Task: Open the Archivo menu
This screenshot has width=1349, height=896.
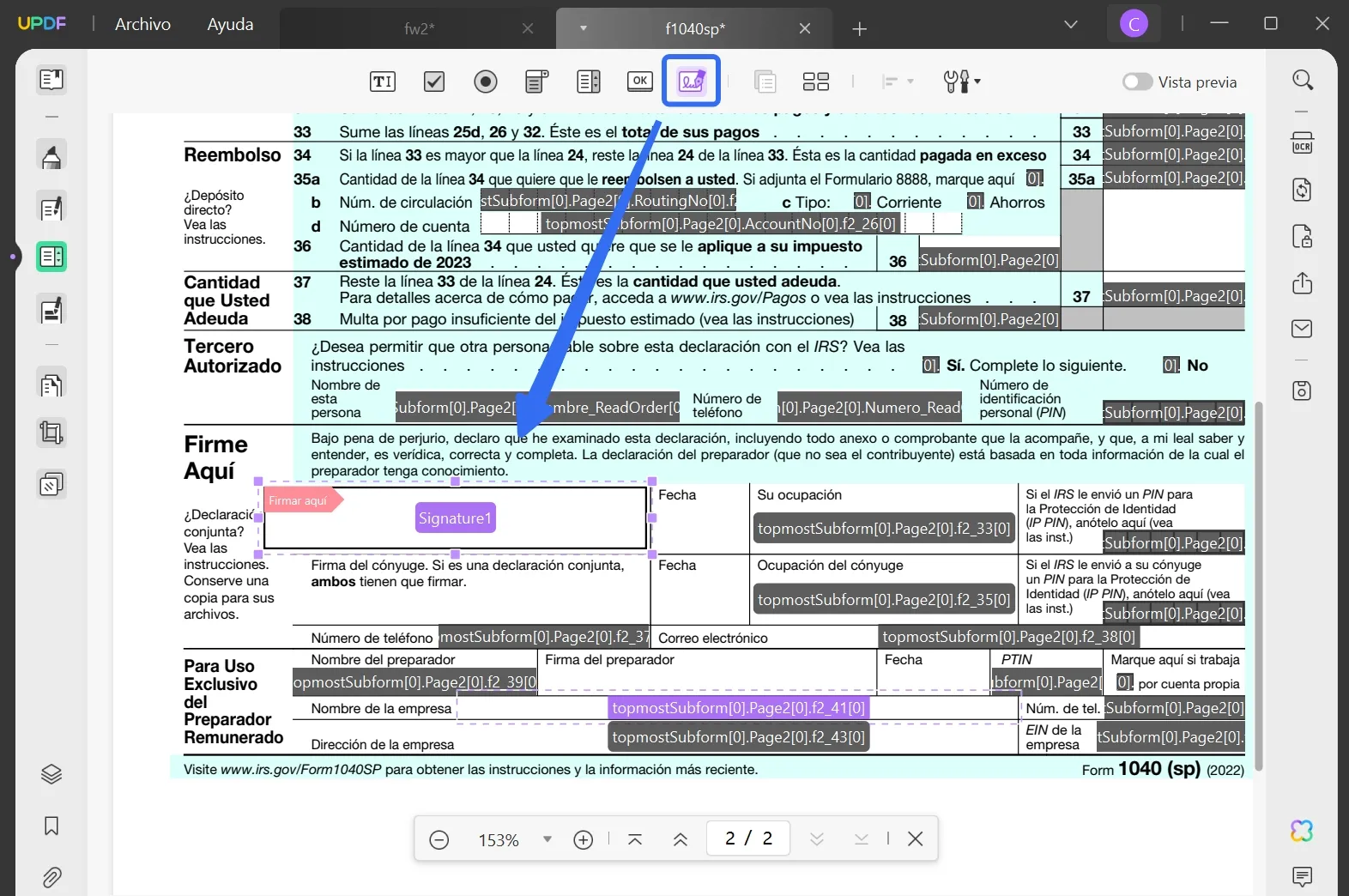Action: [143, 24]
